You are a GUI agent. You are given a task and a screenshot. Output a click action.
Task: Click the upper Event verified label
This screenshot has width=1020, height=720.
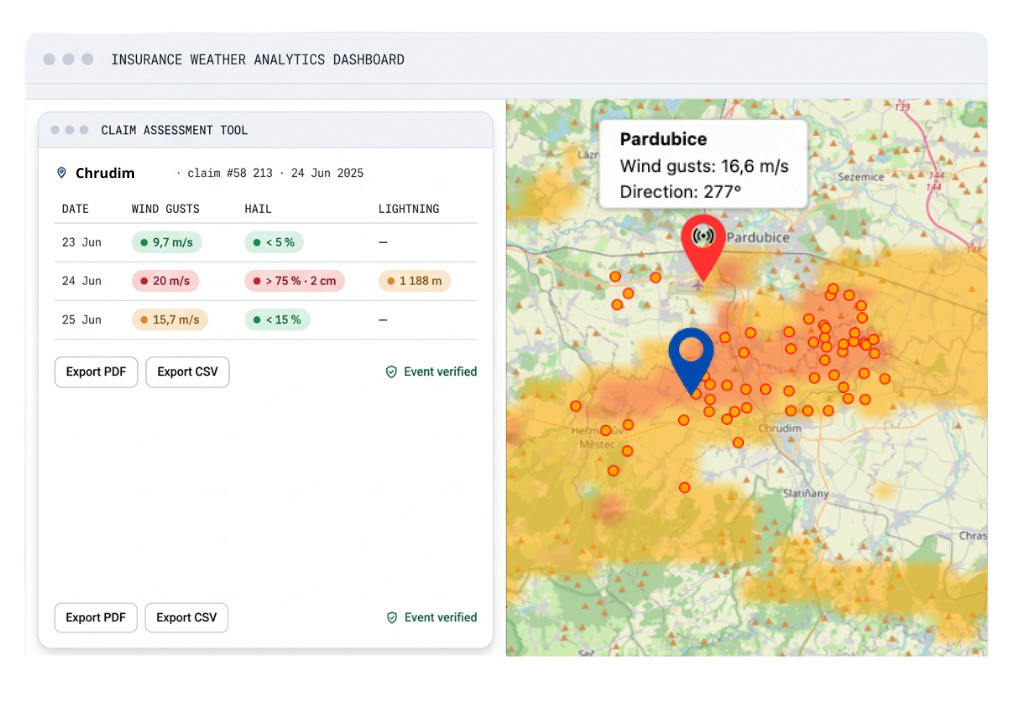(440, 372)
